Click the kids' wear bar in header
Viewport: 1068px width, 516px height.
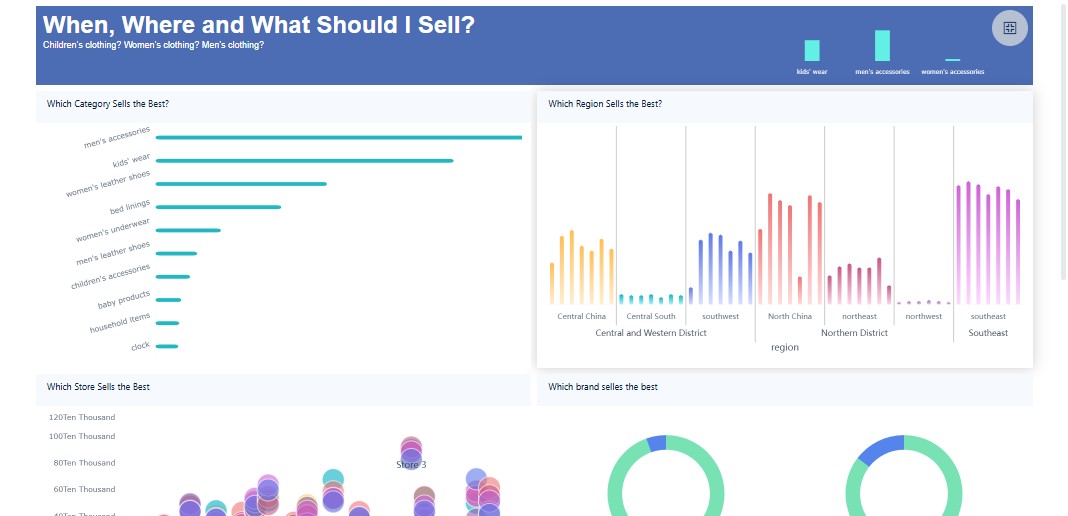pos(812,51)
